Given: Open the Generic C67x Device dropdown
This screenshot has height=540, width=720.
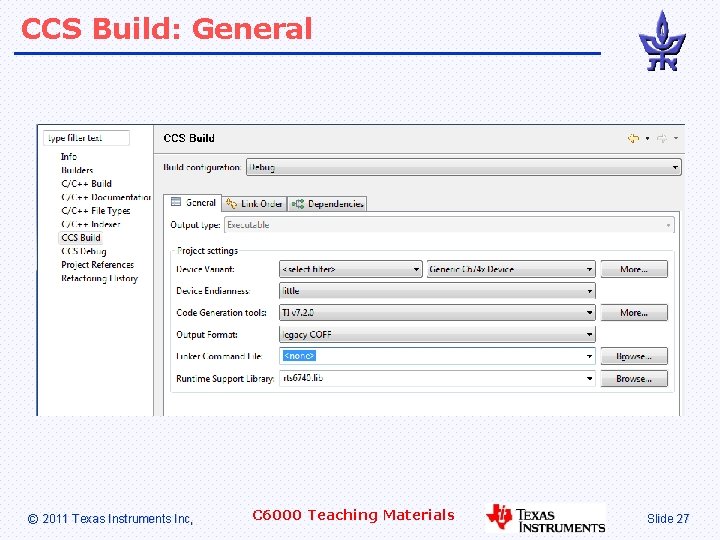Looking at the screenshot, I should (511, 269).
